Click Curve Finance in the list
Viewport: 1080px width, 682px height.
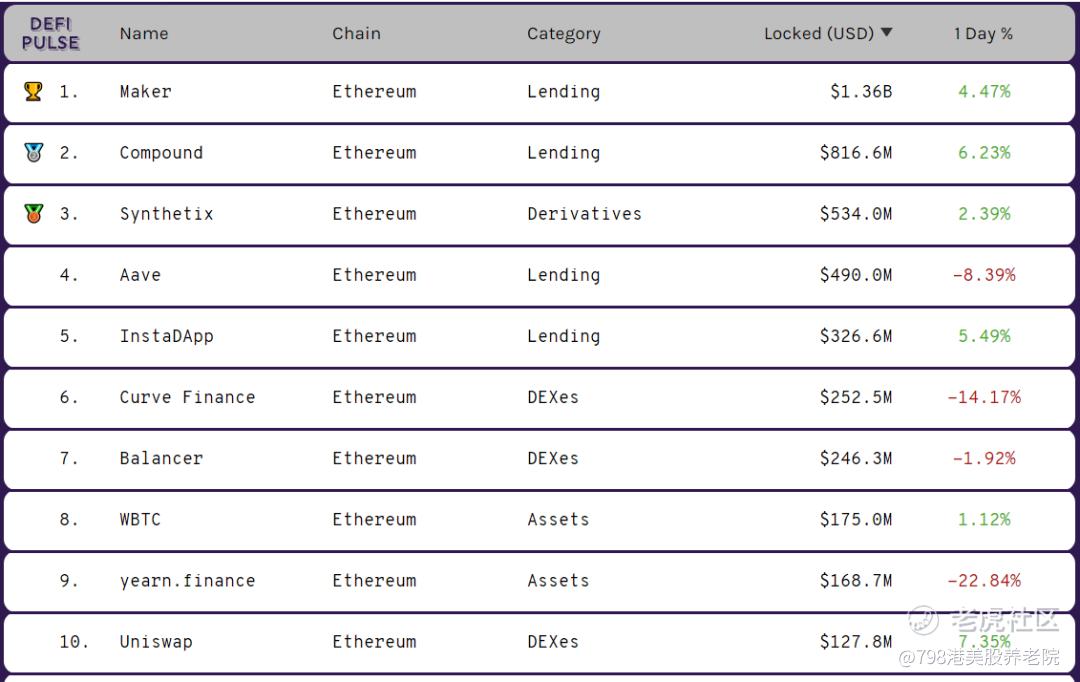pyautogui.click(x=187, y=397)
